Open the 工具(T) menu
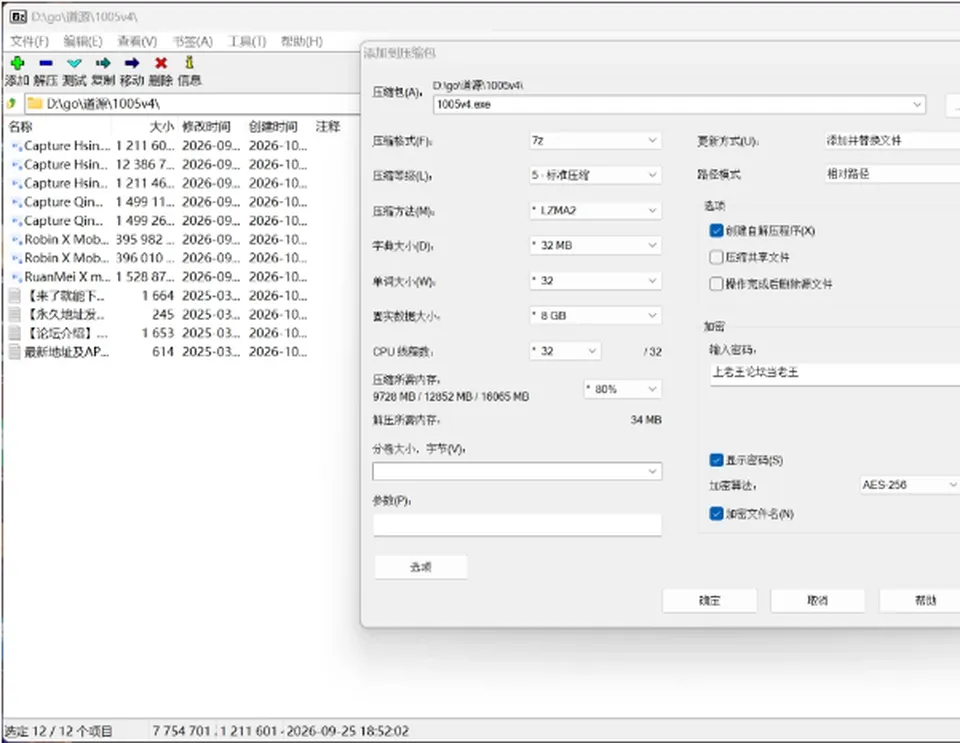Image resolution: width=960 pixels, height=743 pixels. click(247, 41)
